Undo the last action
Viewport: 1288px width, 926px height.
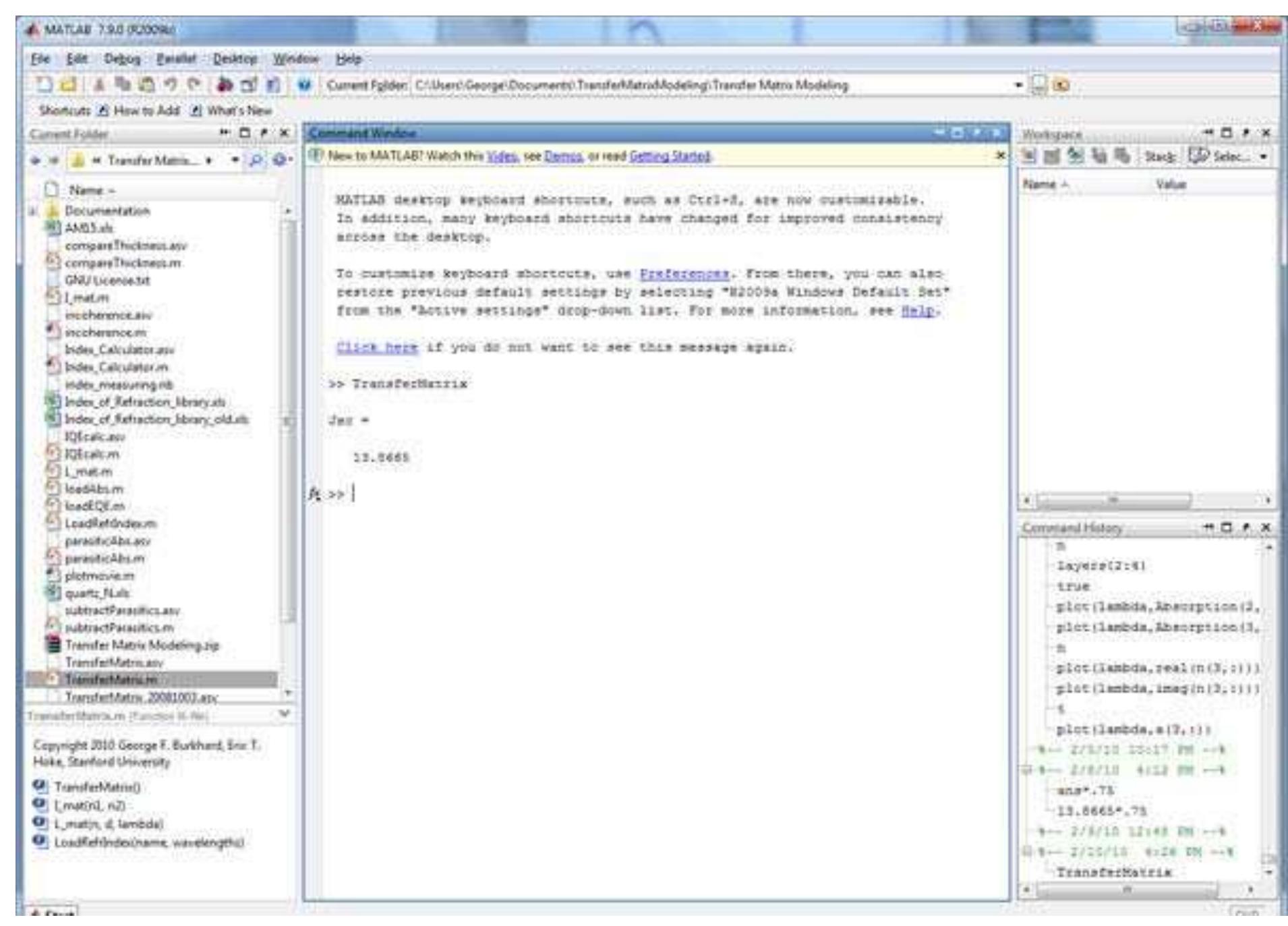pyautogui.click(x=171, y=85)
